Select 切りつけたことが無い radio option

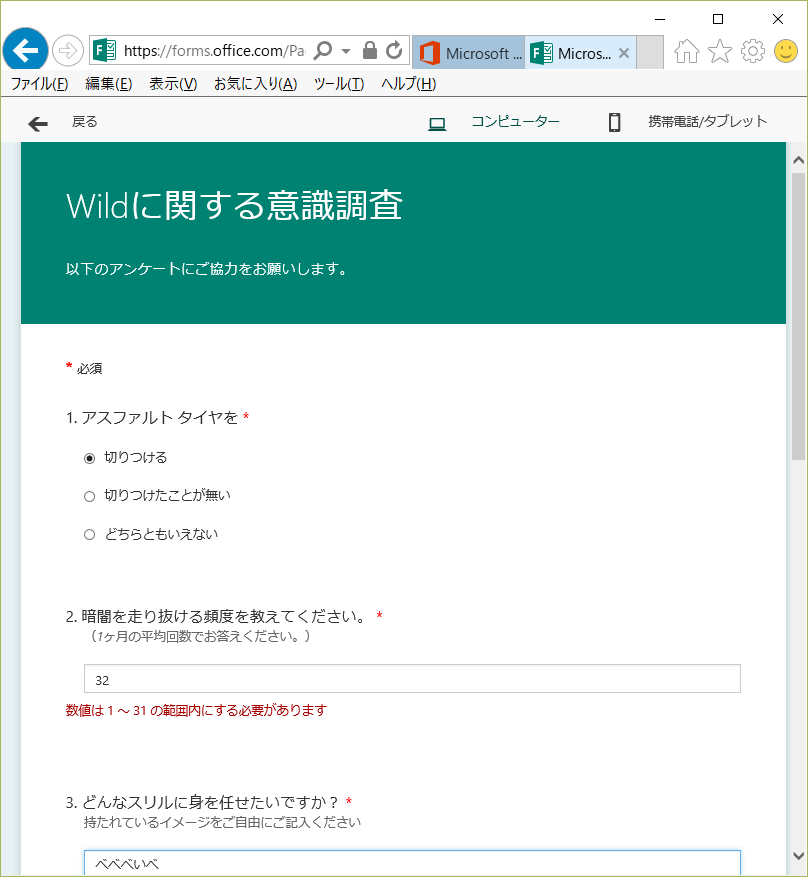89,496
